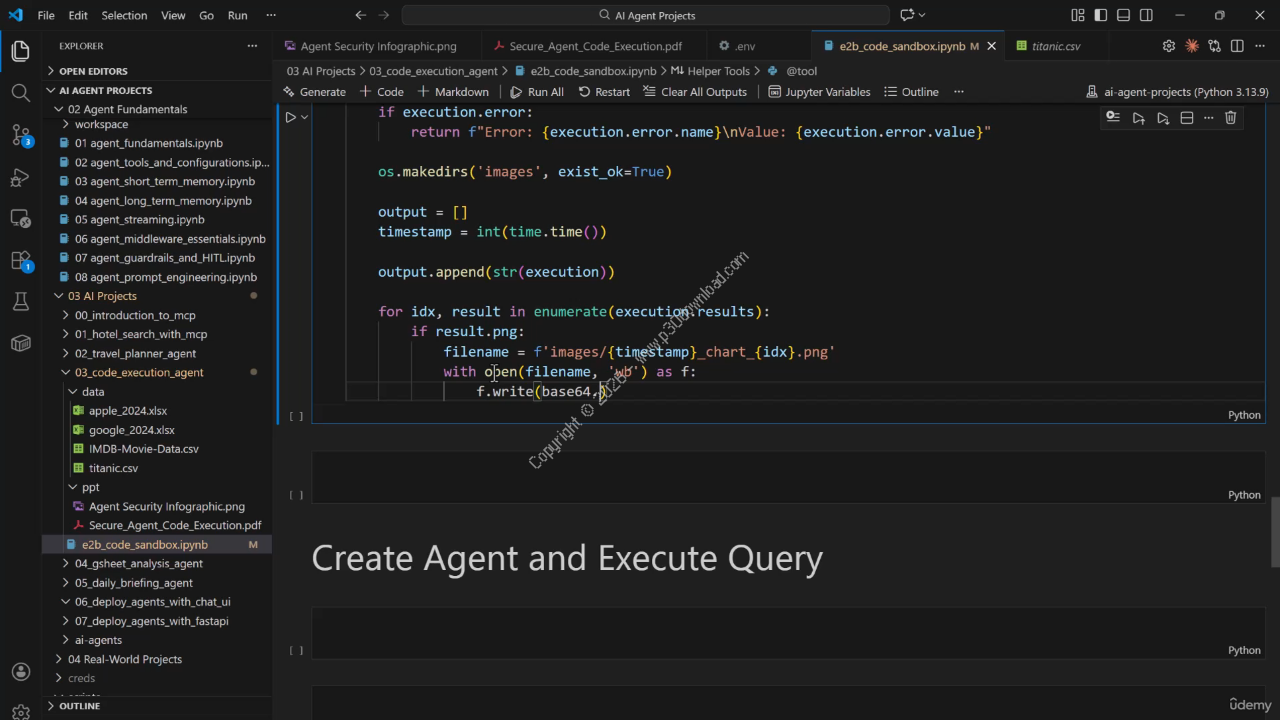Image resolution: width=1280 pixels, height=720 pixels.
Task: Click the AI Agent Projects search box
Action: [645, 15]
